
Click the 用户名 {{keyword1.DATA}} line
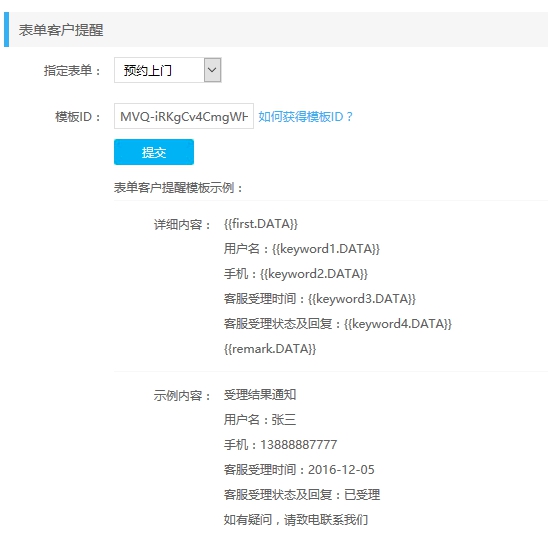click(x=302, y=249)
